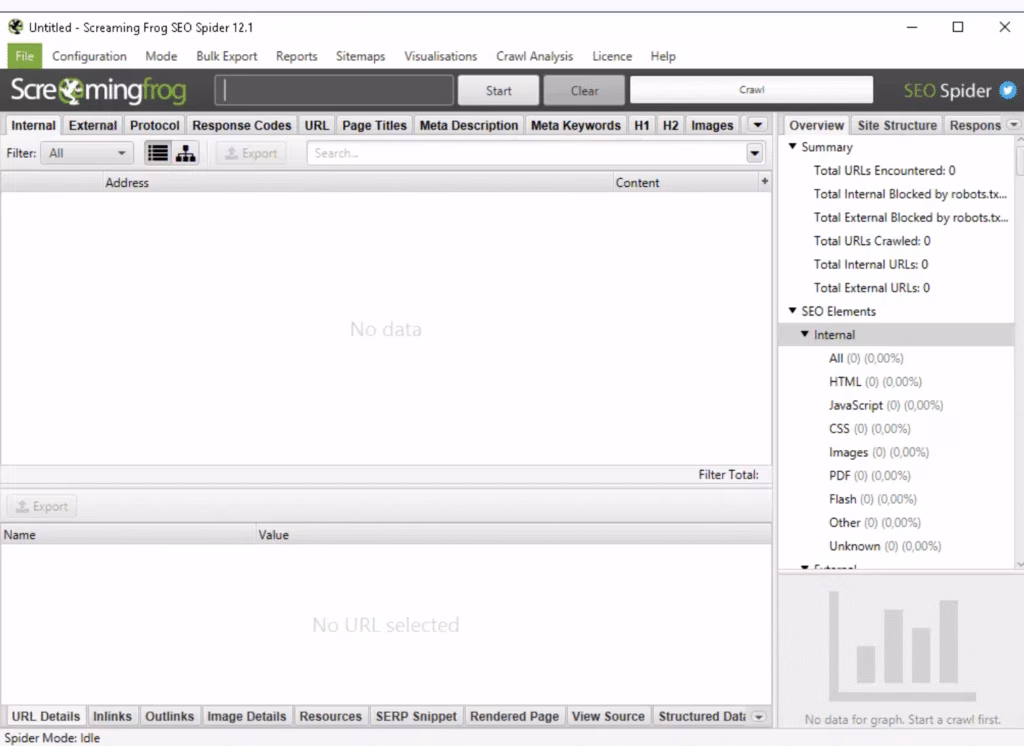Click the Screaming Frog logo
This screenshot has height=746, width=1024.
click(x=98, y=91)
